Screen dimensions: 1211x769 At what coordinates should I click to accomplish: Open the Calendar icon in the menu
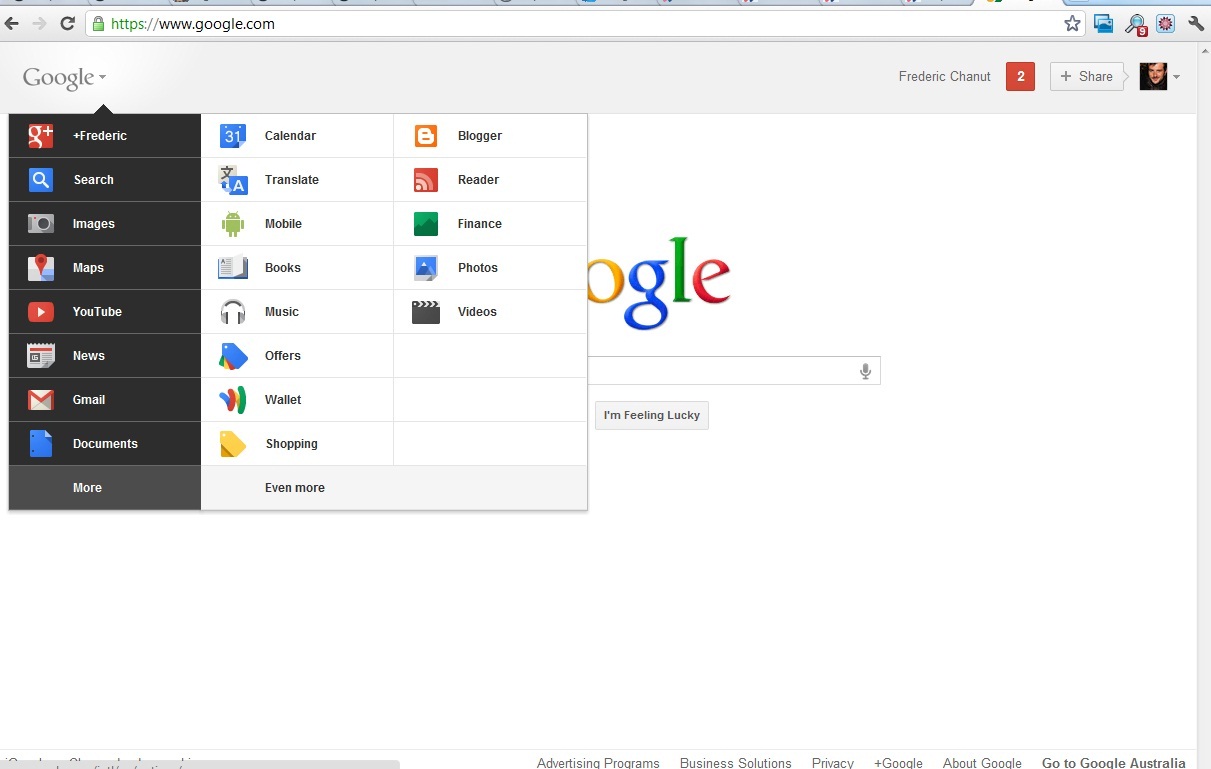click(x=233, y=136)
